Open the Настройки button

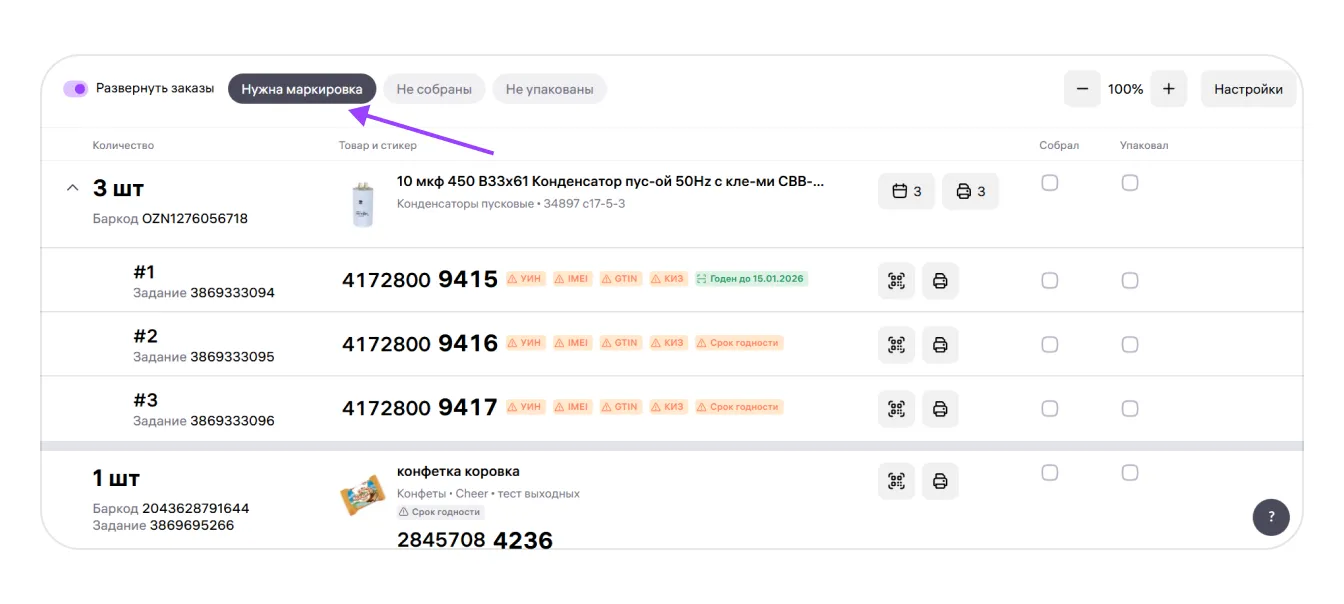[1248, 89]
